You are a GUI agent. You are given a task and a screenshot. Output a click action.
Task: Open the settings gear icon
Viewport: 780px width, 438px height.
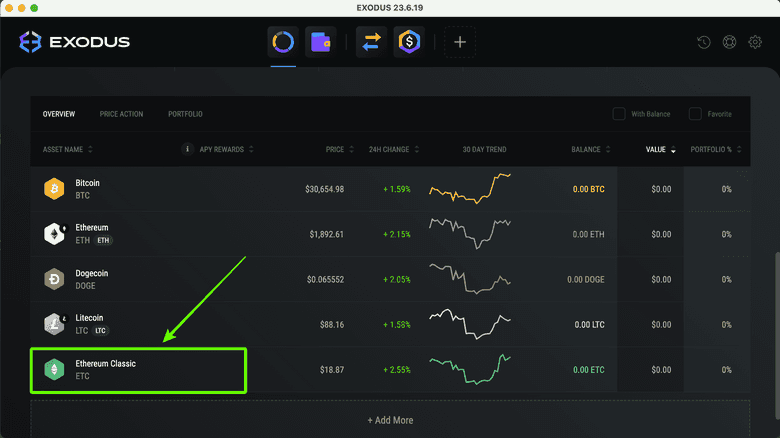pyautogui.click(x=755, y=43)
